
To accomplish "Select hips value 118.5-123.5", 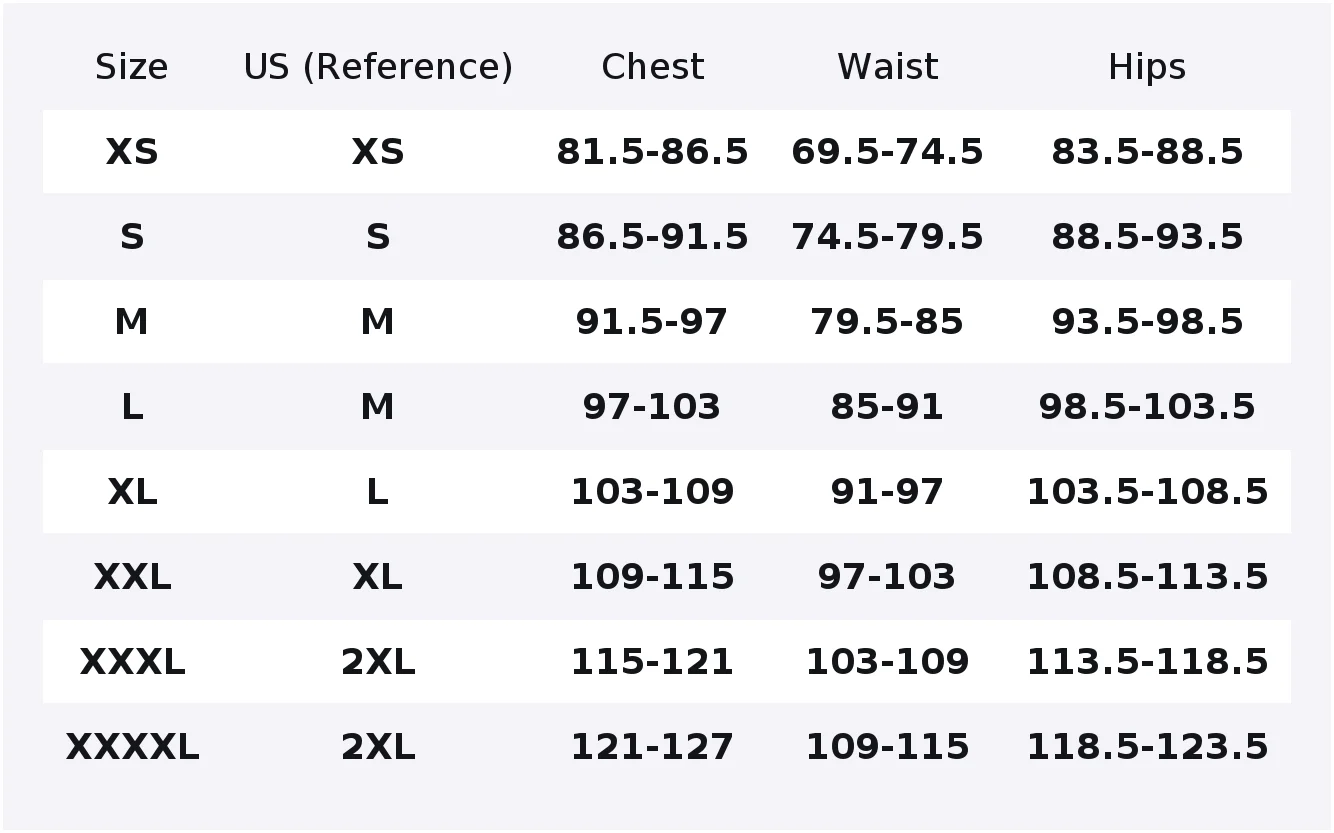I will (x=1147, y=747).
